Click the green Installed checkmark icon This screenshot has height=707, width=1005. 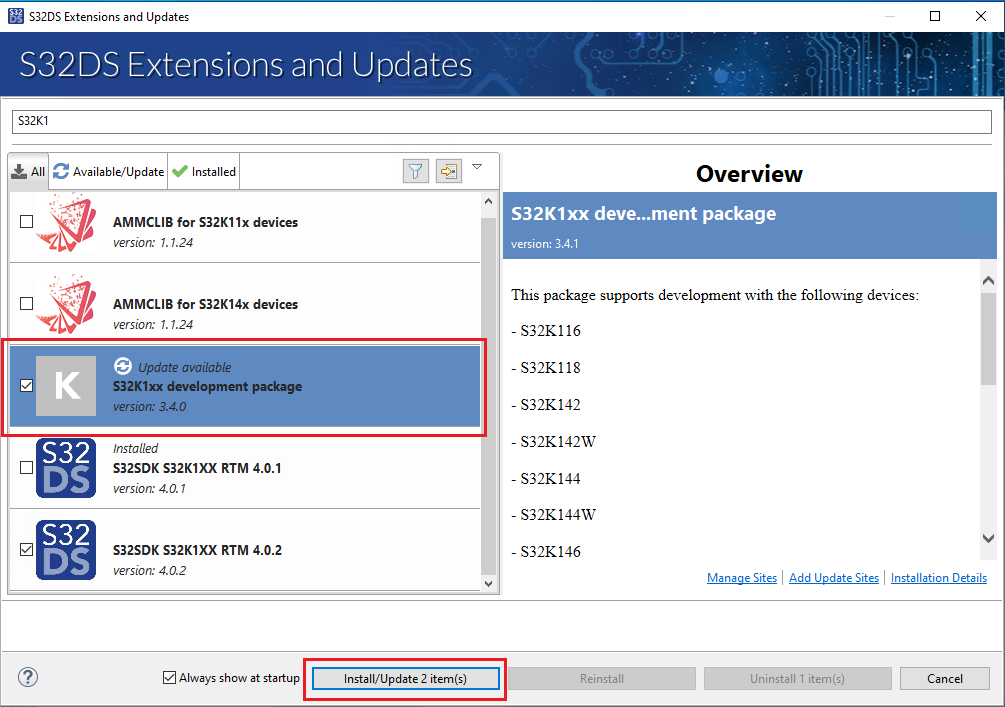click(180, 170)
